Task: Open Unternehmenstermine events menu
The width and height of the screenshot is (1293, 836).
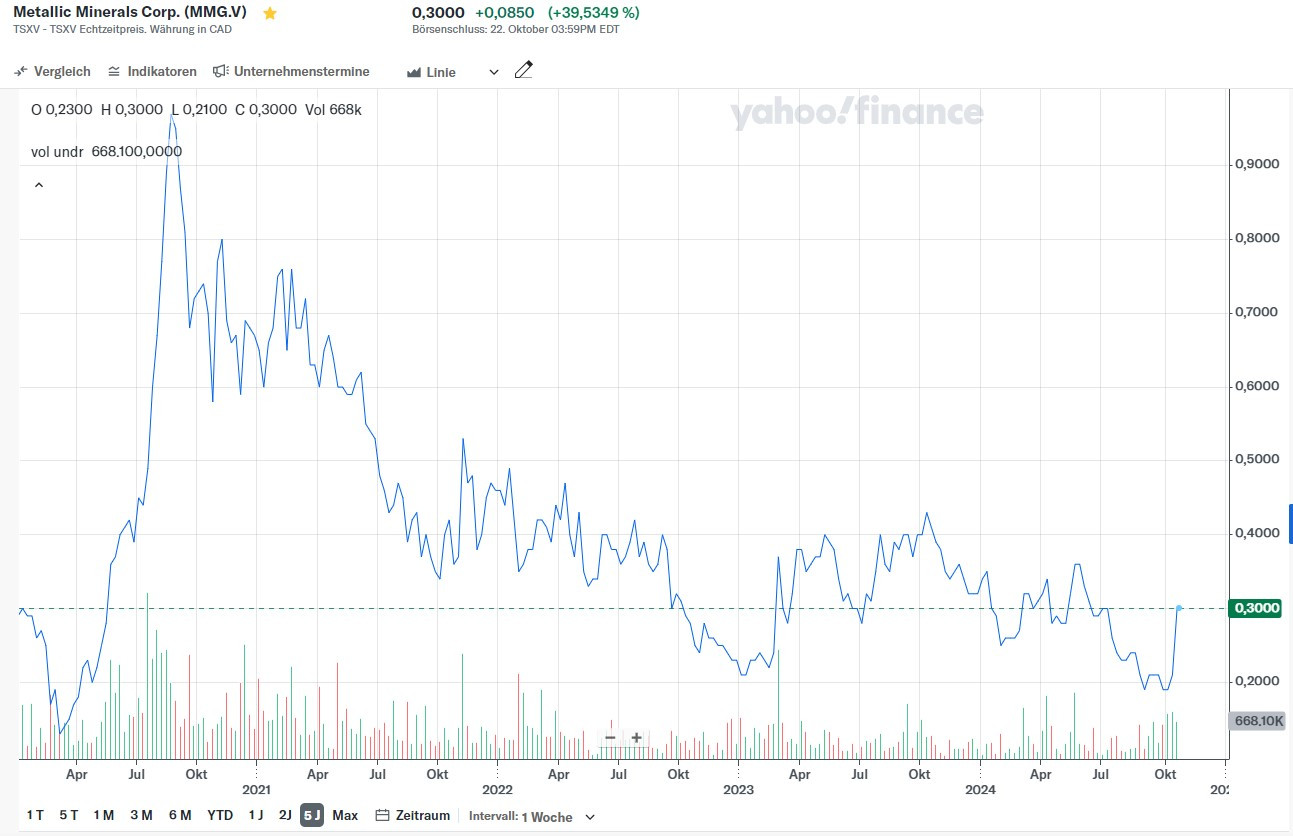Action: (291, 72)
